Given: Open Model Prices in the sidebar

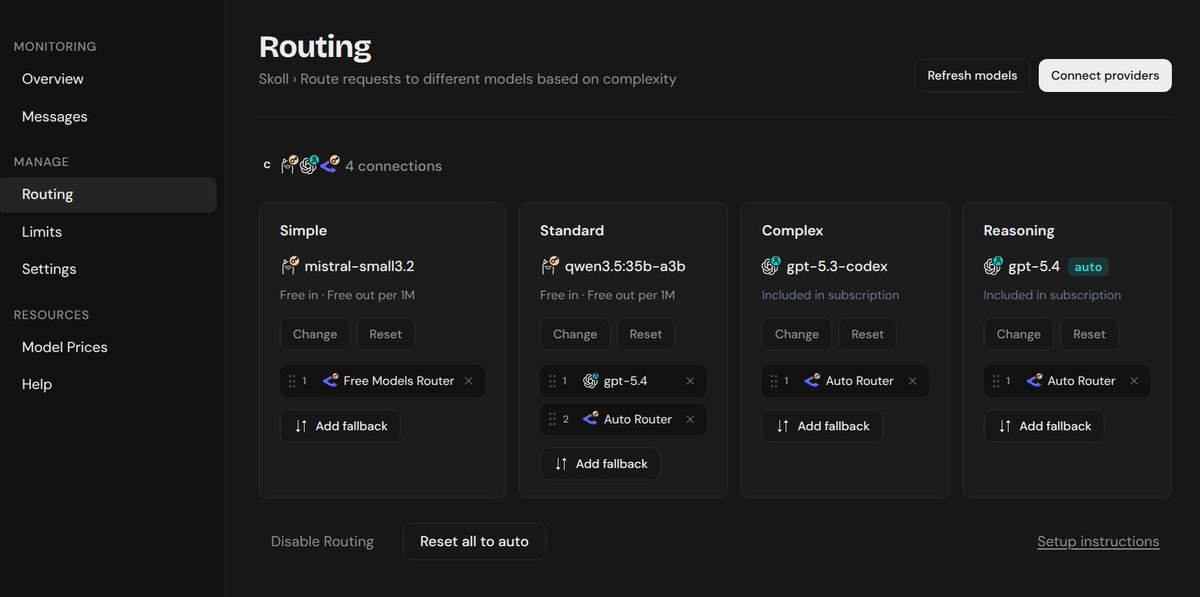Looking at the screenshot, I should tap(65, 347).
